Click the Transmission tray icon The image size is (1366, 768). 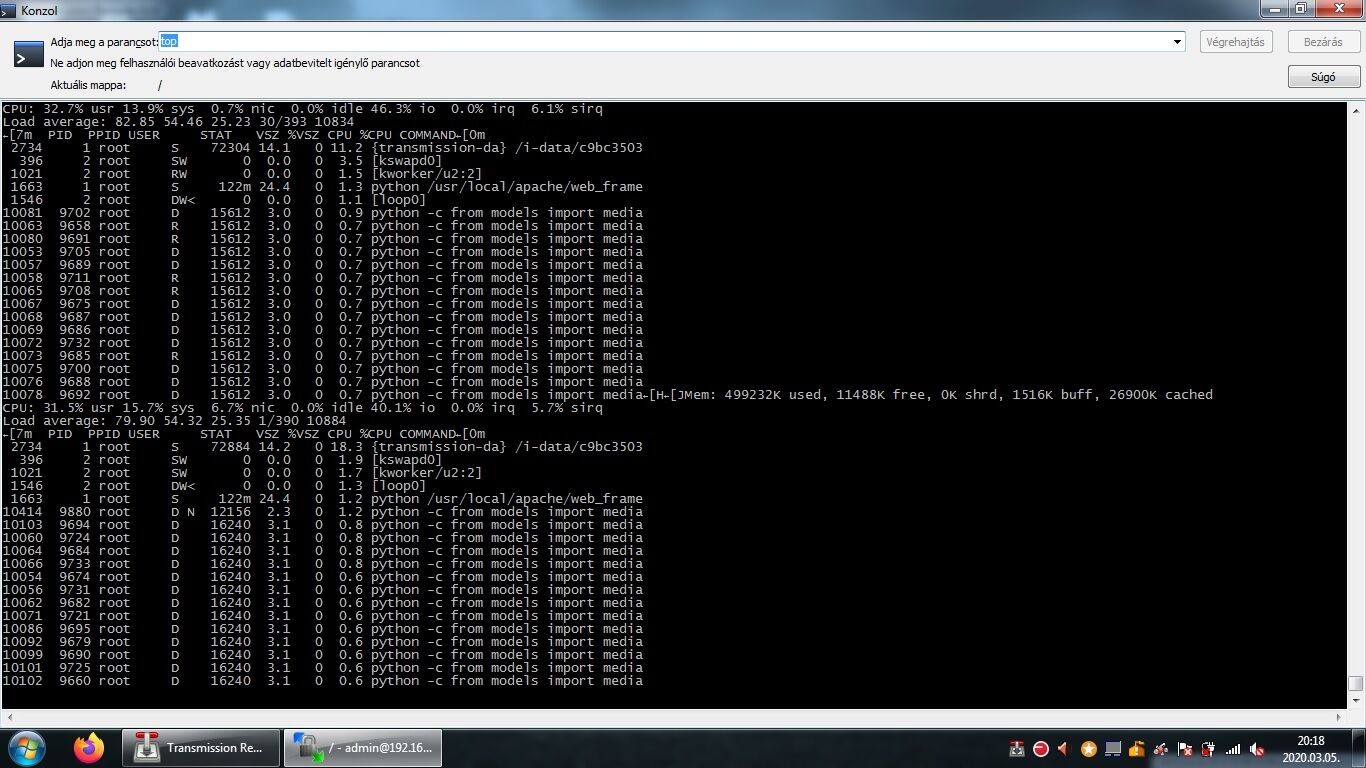(x=1017, y=748)
